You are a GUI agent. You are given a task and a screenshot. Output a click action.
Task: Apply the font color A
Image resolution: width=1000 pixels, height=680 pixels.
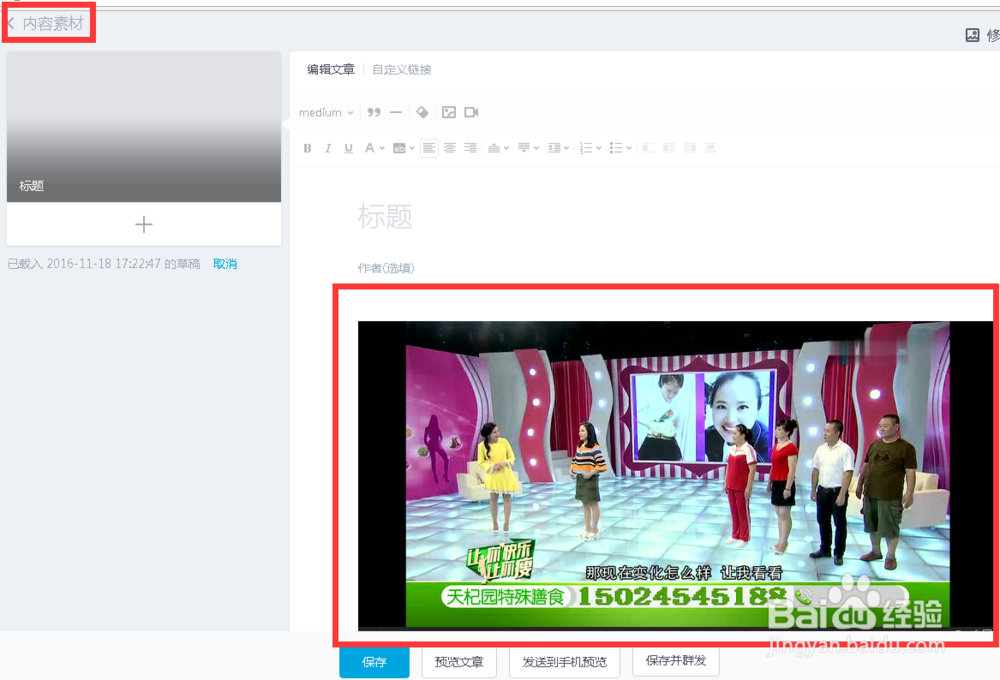(369, 148)
